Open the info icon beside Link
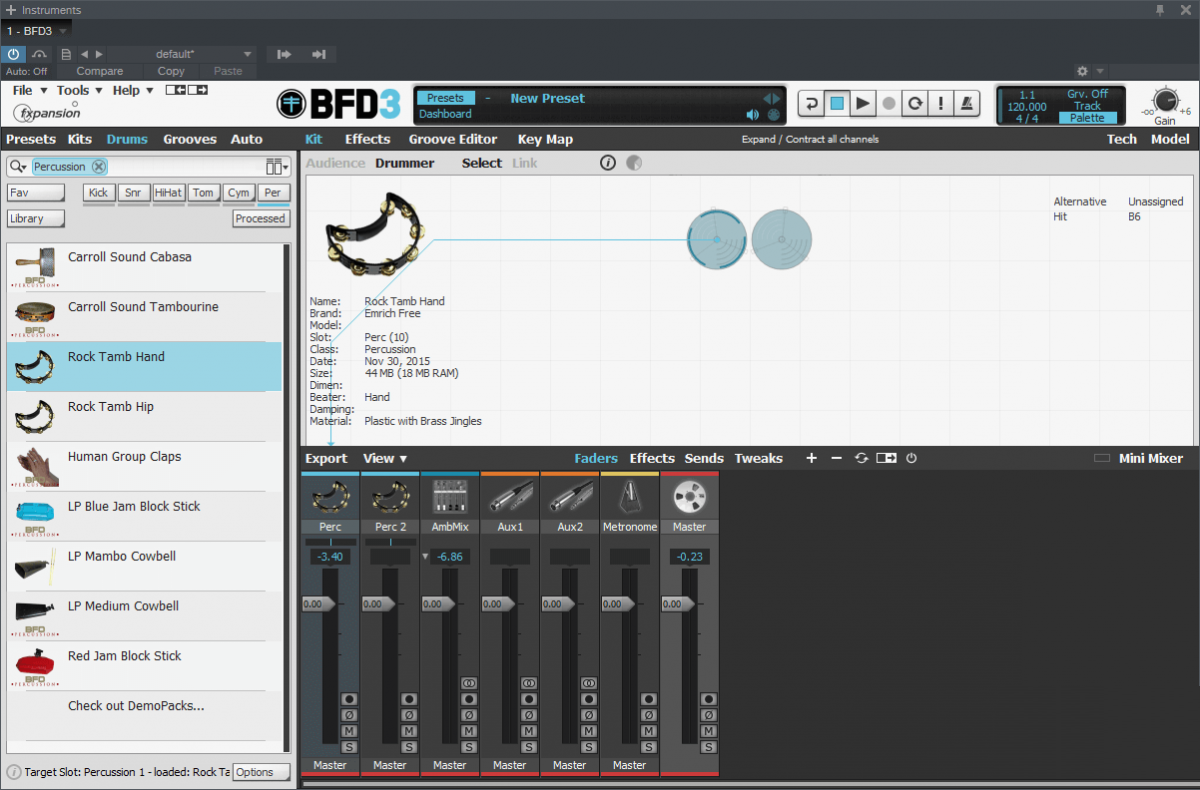The height and width of the screenshot is (790, 1200). (x=608, y=163)
